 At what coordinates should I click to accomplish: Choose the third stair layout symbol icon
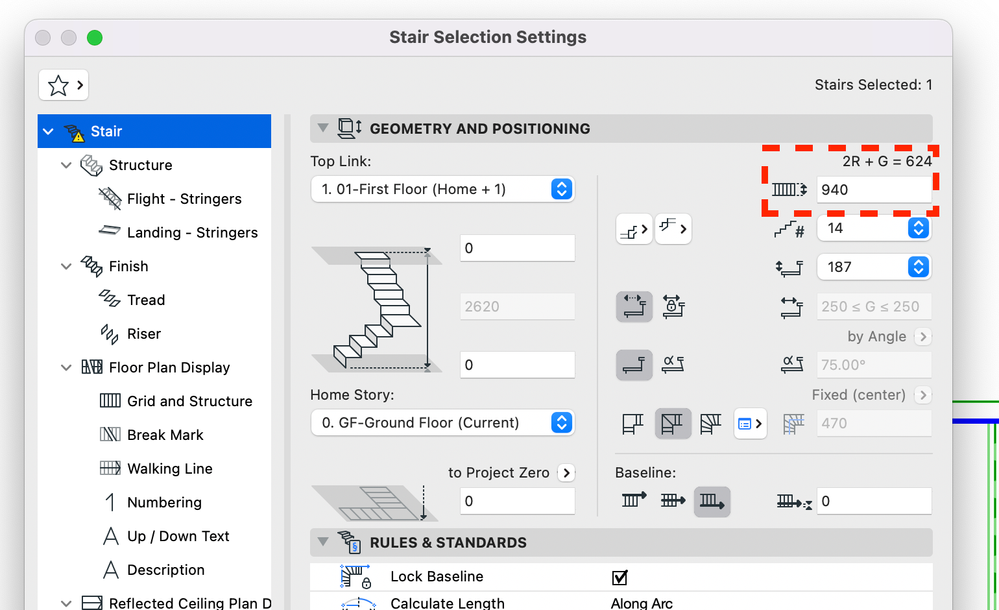click(711, 423)
